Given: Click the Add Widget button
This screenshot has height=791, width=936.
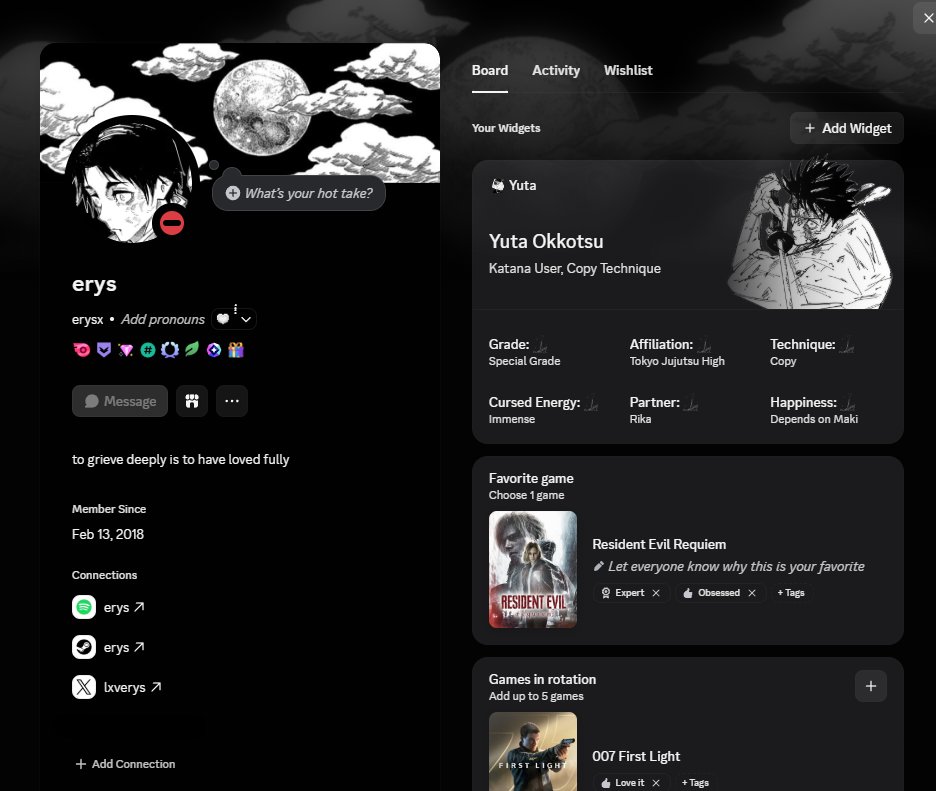Looking at the screenshot, I should tap(847, 128).
